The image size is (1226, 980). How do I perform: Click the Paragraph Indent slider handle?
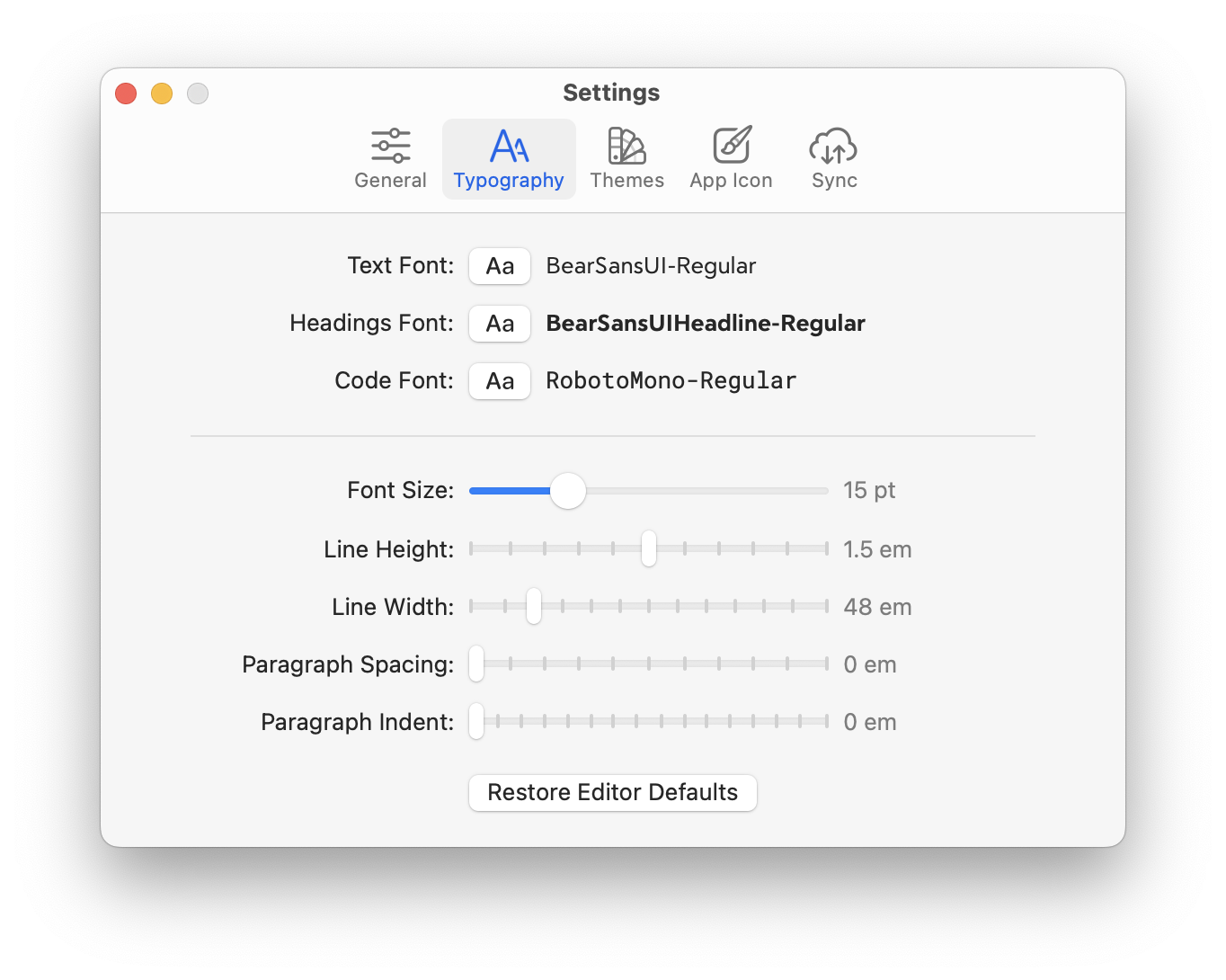[476, 721]
